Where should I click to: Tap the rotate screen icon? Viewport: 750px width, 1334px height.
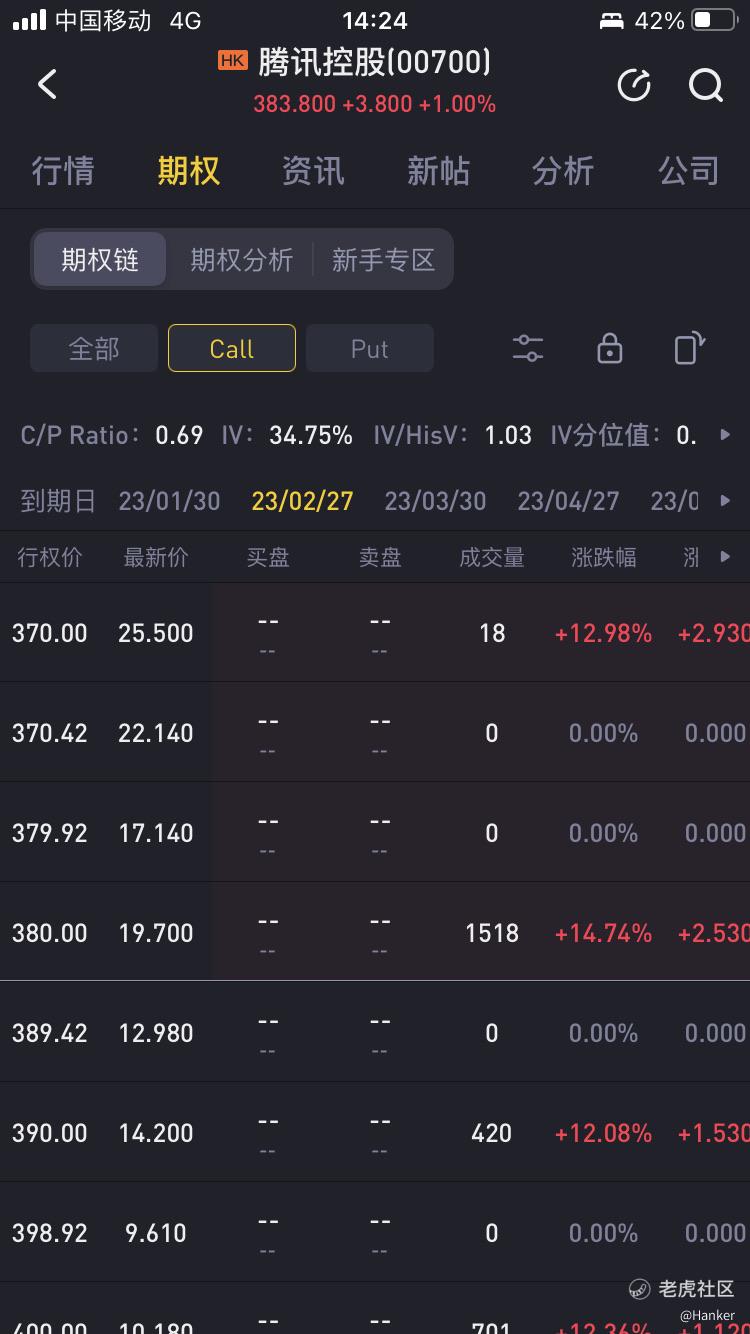click(x=690, y=348)
